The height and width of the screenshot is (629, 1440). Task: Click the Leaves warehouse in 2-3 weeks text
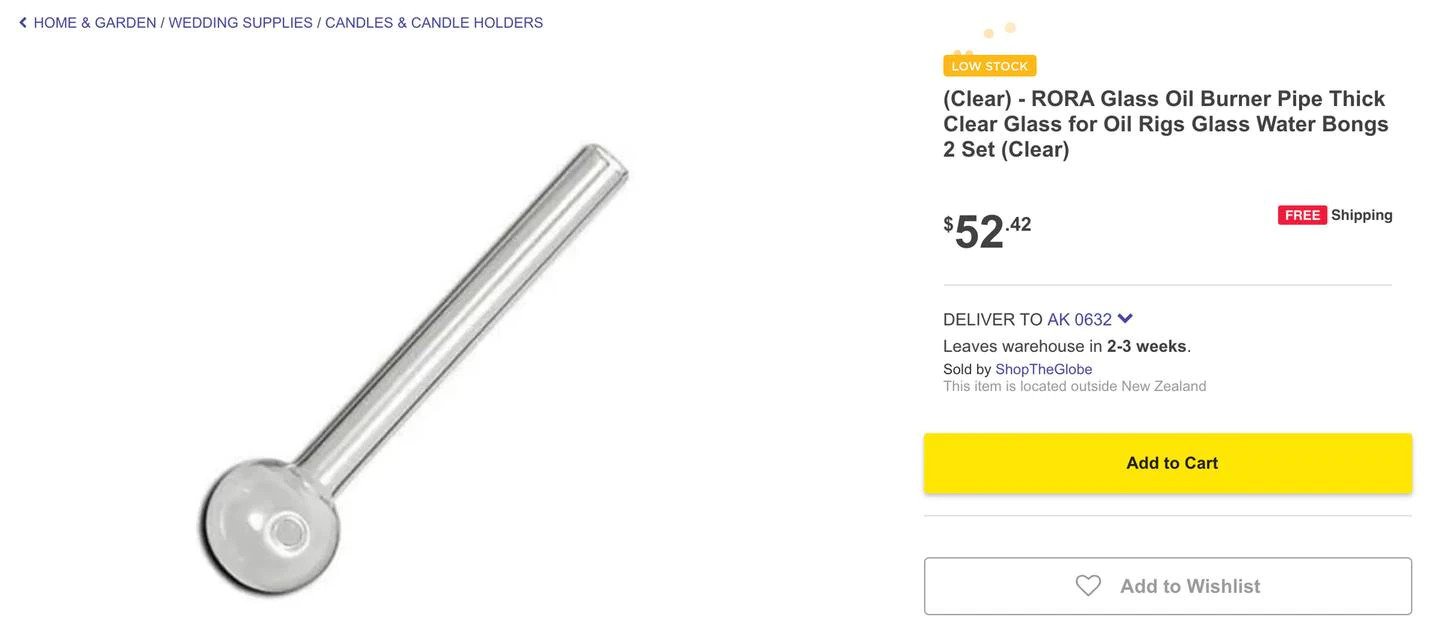(1066, 346)
